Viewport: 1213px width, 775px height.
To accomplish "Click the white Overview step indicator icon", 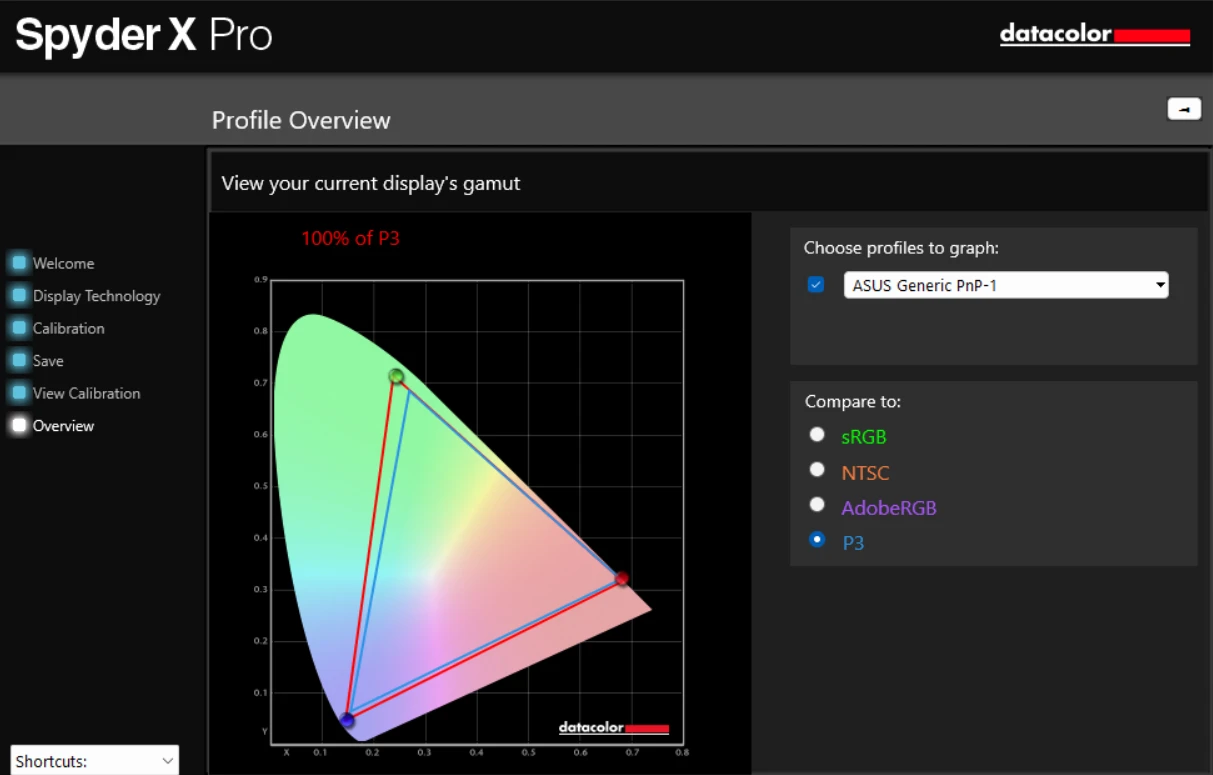I will (19, 425).
